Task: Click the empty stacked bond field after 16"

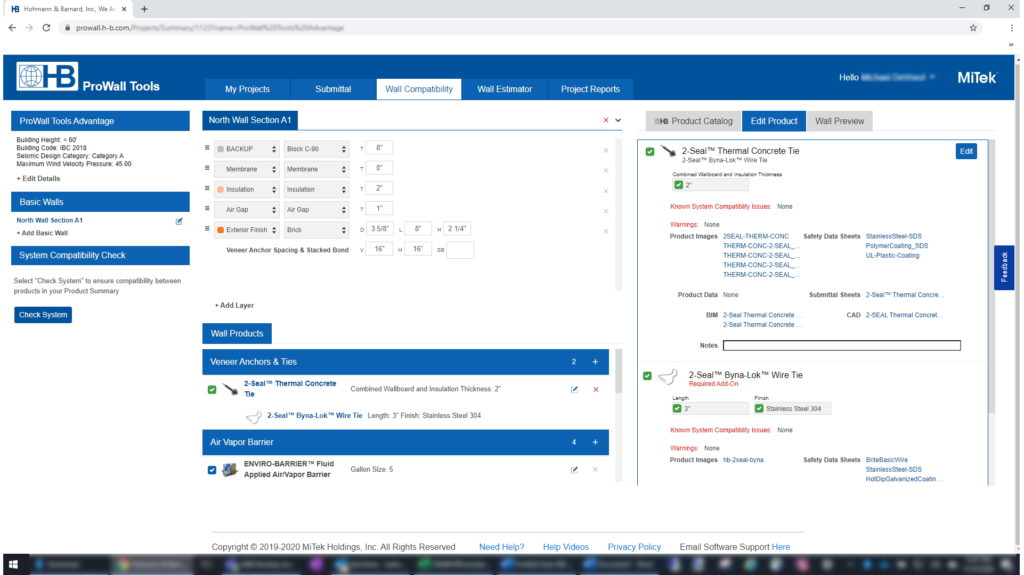Action: pyautogui.click(x=460, y=250)
